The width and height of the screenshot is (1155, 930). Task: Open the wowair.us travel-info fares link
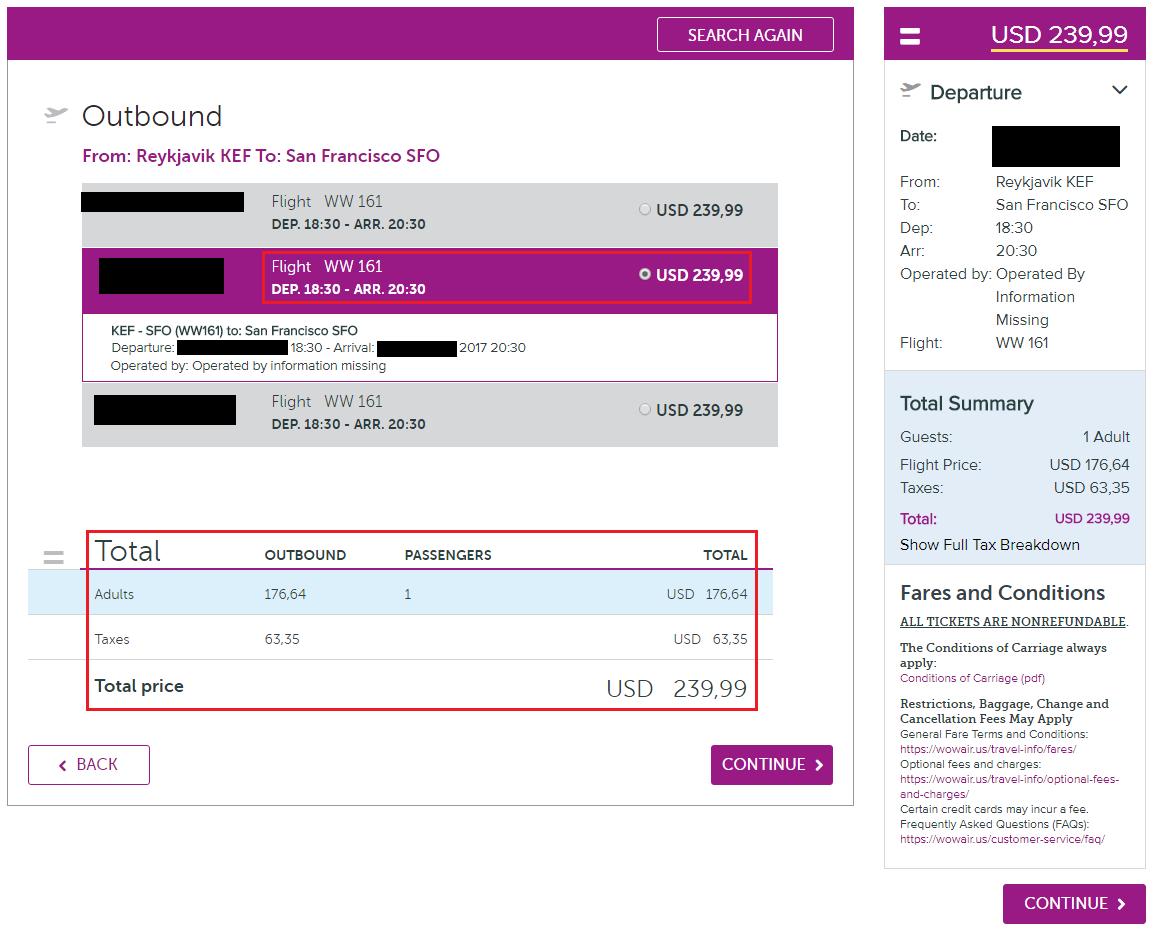tap(987, 749)
